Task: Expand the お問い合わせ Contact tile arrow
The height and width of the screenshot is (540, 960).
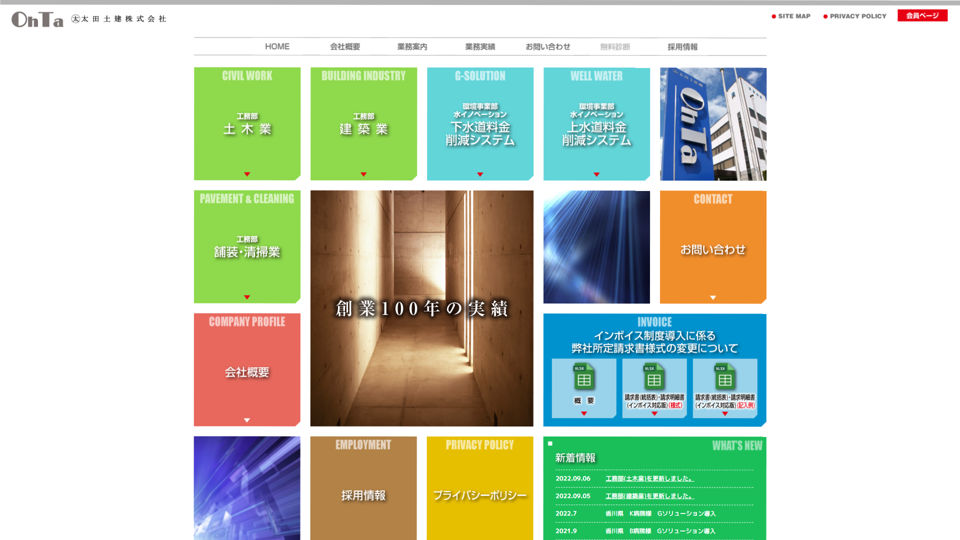Action: point(713,297)
